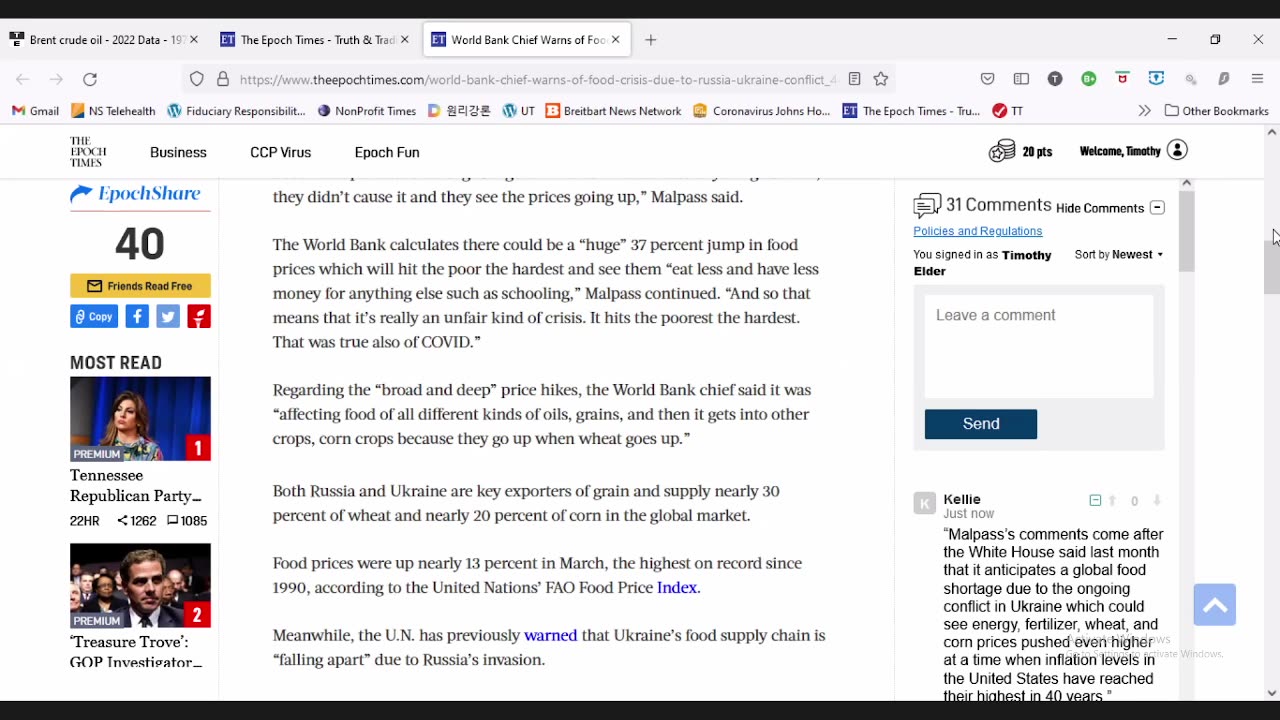Bookmark this page with the star icon
The width and height of the screenshot is (1280, 720).
[881, 79]
